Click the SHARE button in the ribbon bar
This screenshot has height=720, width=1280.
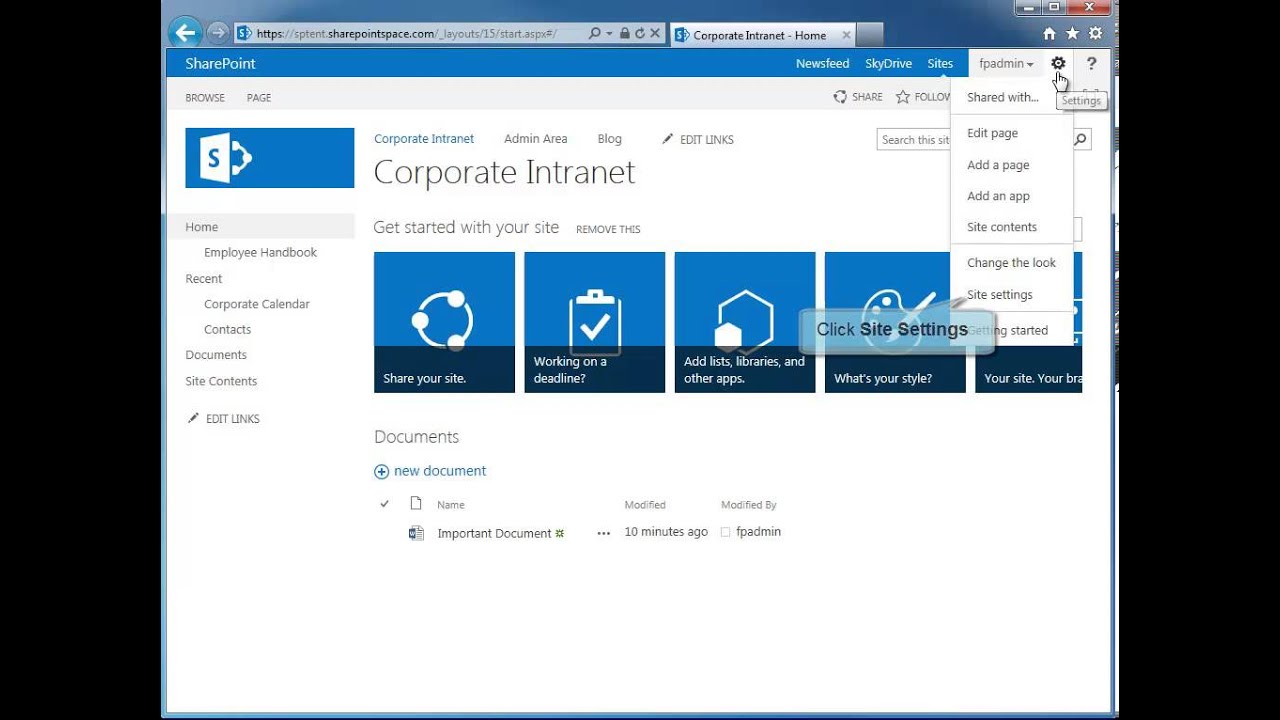(858, 97)
